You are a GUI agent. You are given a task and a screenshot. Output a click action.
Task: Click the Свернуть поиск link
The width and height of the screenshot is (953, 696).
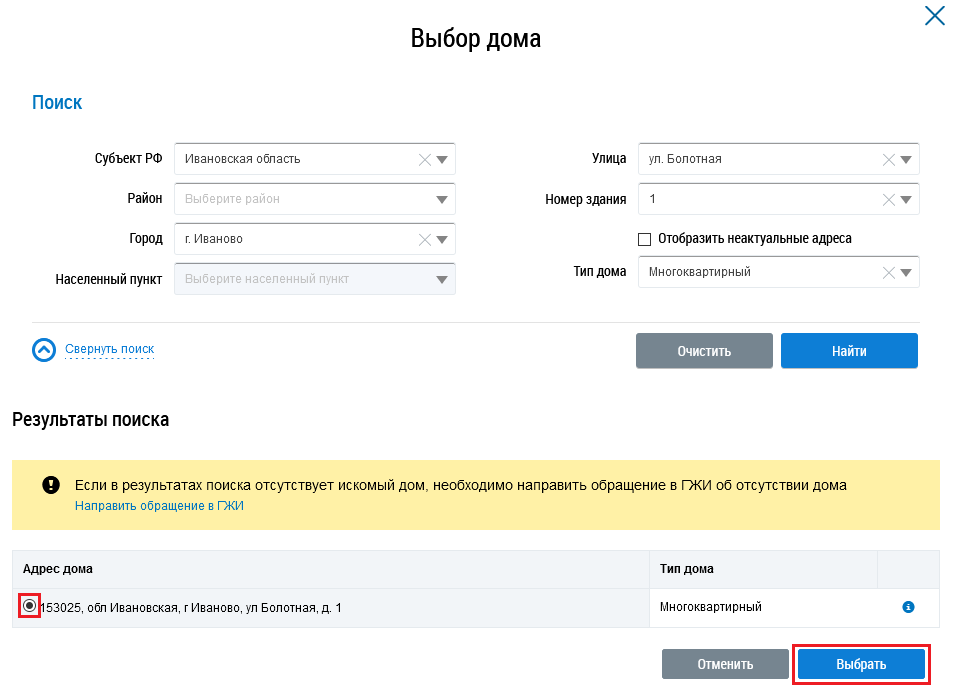[110, 349]
